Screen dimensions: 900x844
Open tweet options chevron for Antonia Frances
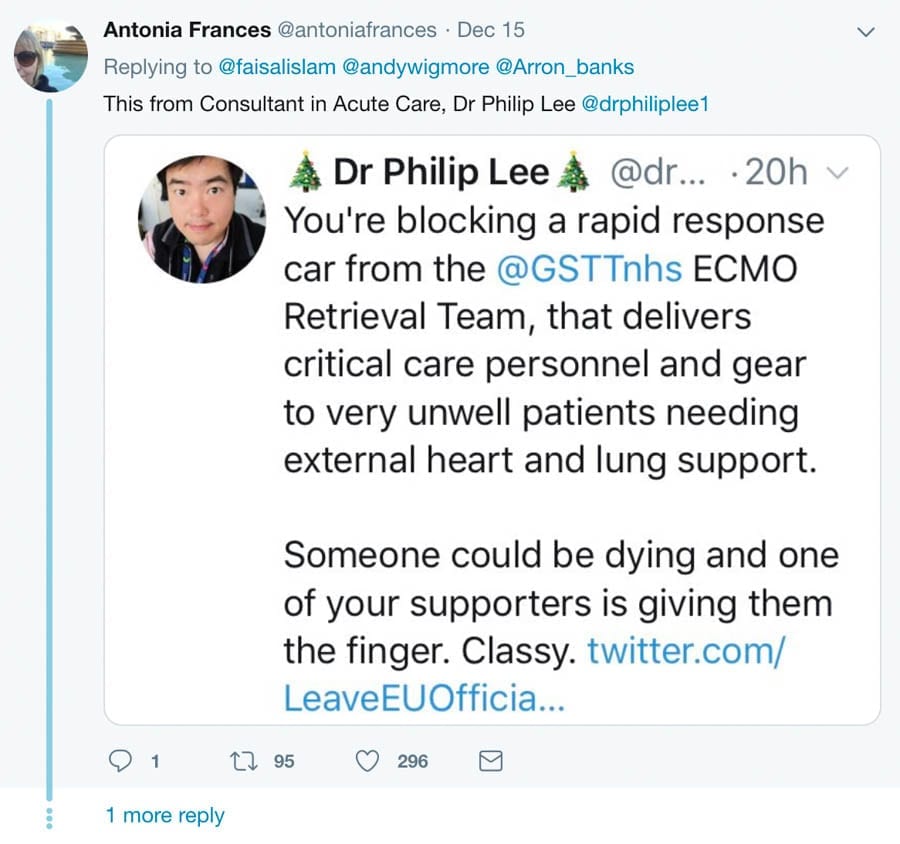click(x=866, y=33)
